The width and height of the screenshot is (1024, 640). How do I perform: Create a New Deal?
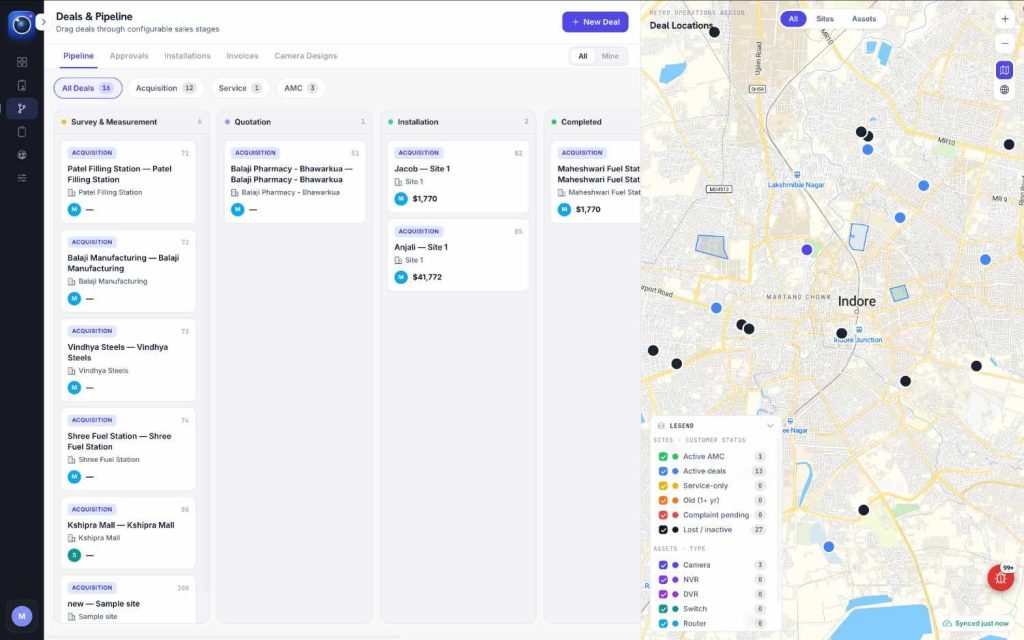click(x=595, y=22)
